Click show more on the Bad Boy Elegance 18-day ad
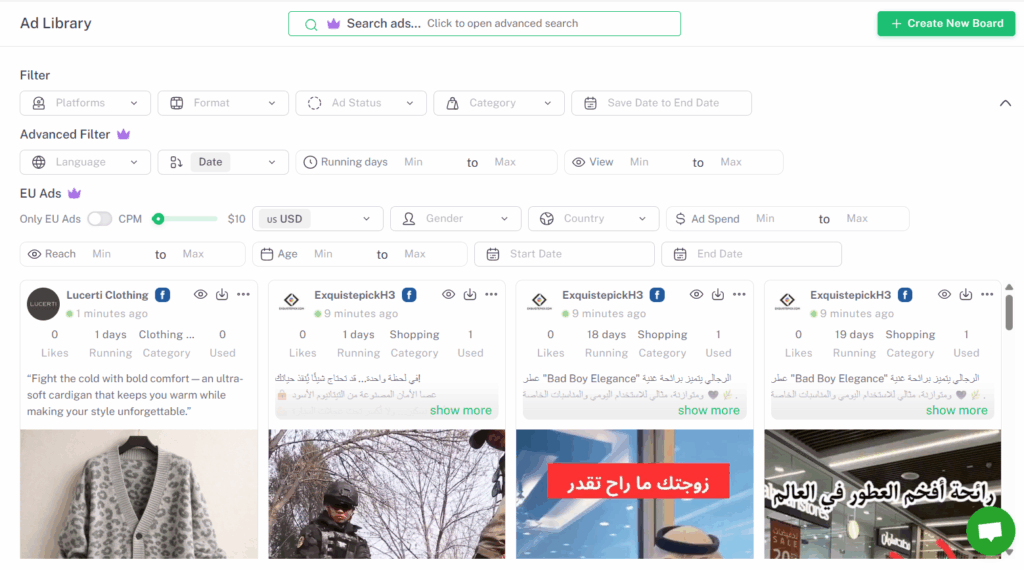Image resolution: width=1024 pixels, height=570 pixels. pos(708,410)
